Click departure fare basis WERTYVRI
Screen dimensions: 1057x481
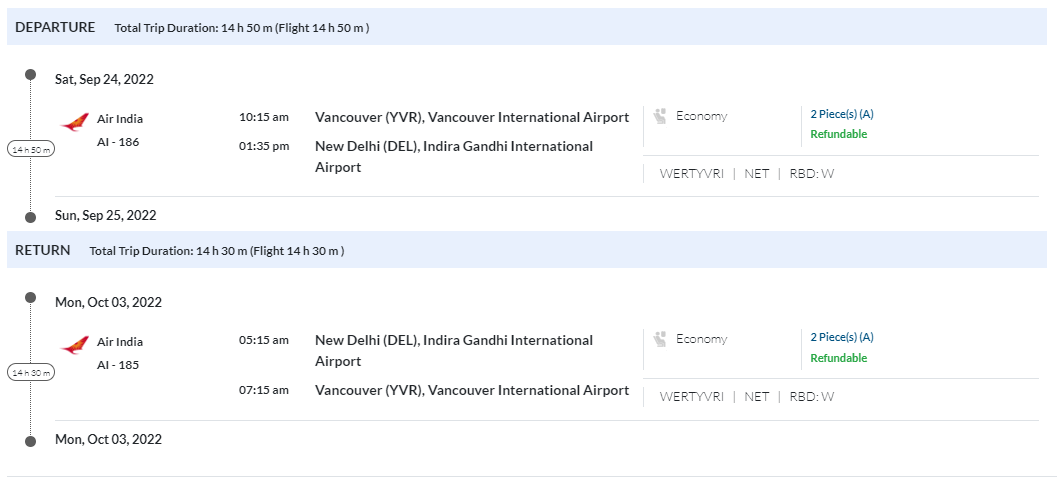click(x=691, y=173)
